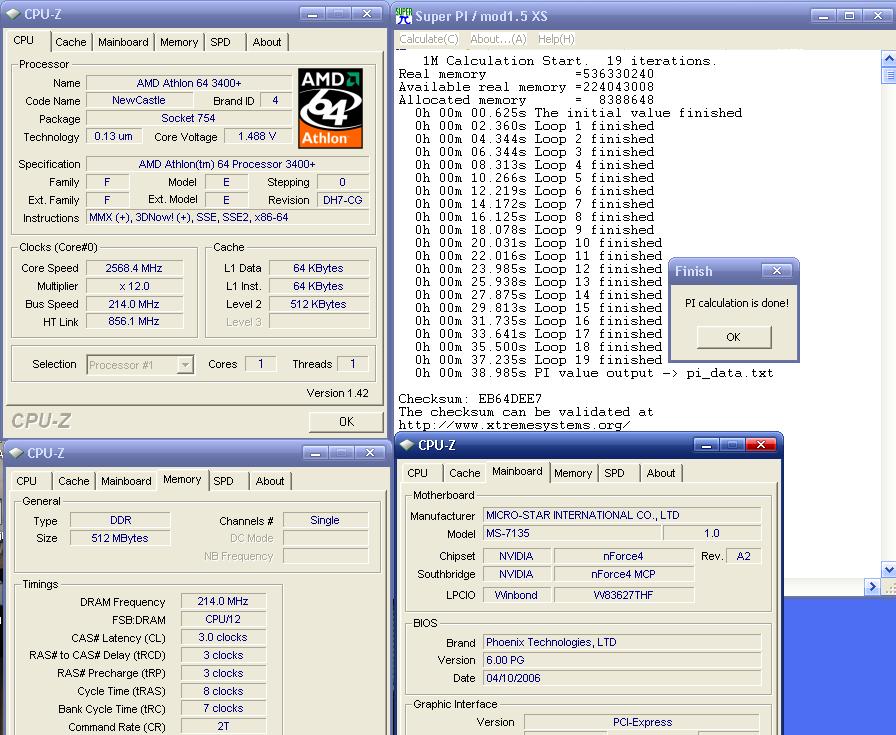Click the LPCIO W83627THF field
Viewport: 896px width, 735px height.
point(623,595)
